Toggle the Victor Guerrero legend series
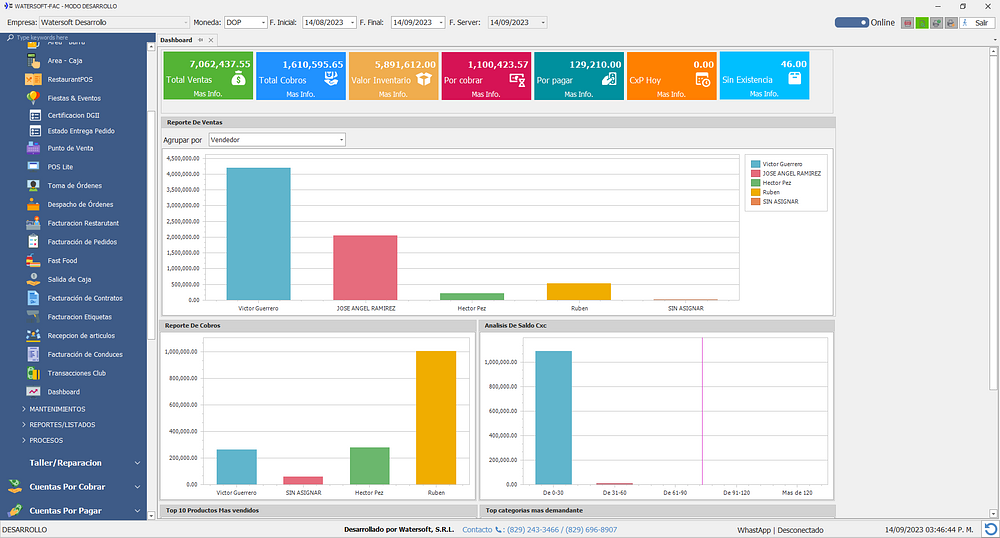 click(x=782, y=163)
